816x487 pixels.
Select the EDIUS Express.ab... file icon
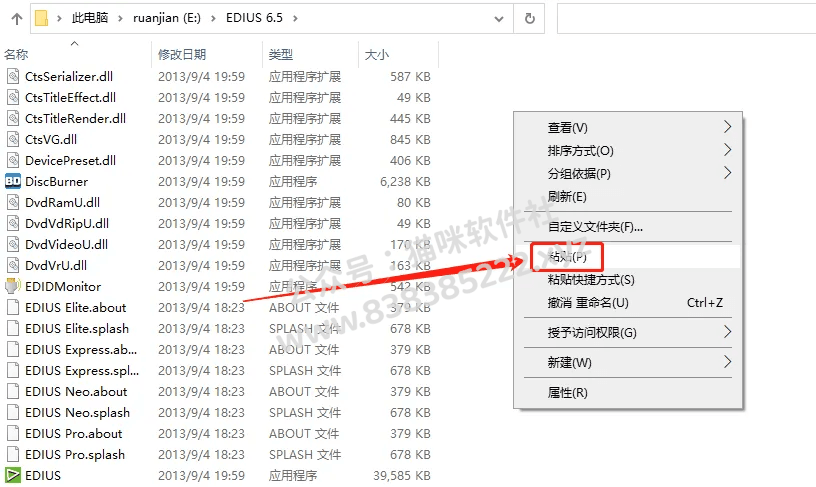13,350
